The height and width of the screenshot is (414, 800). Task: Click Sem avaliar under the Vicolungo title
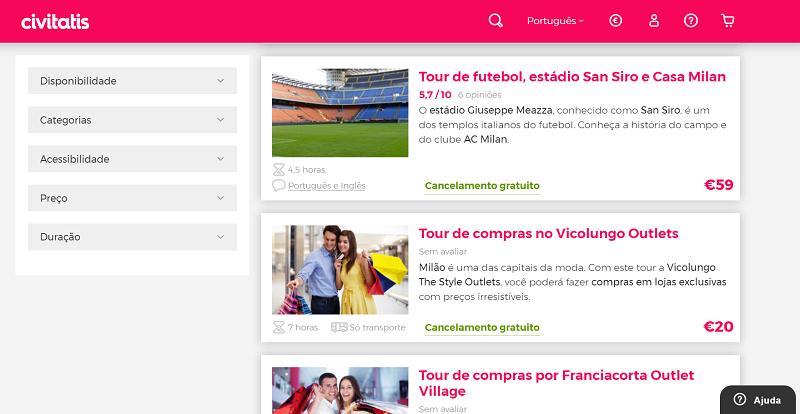click(443, 252)
